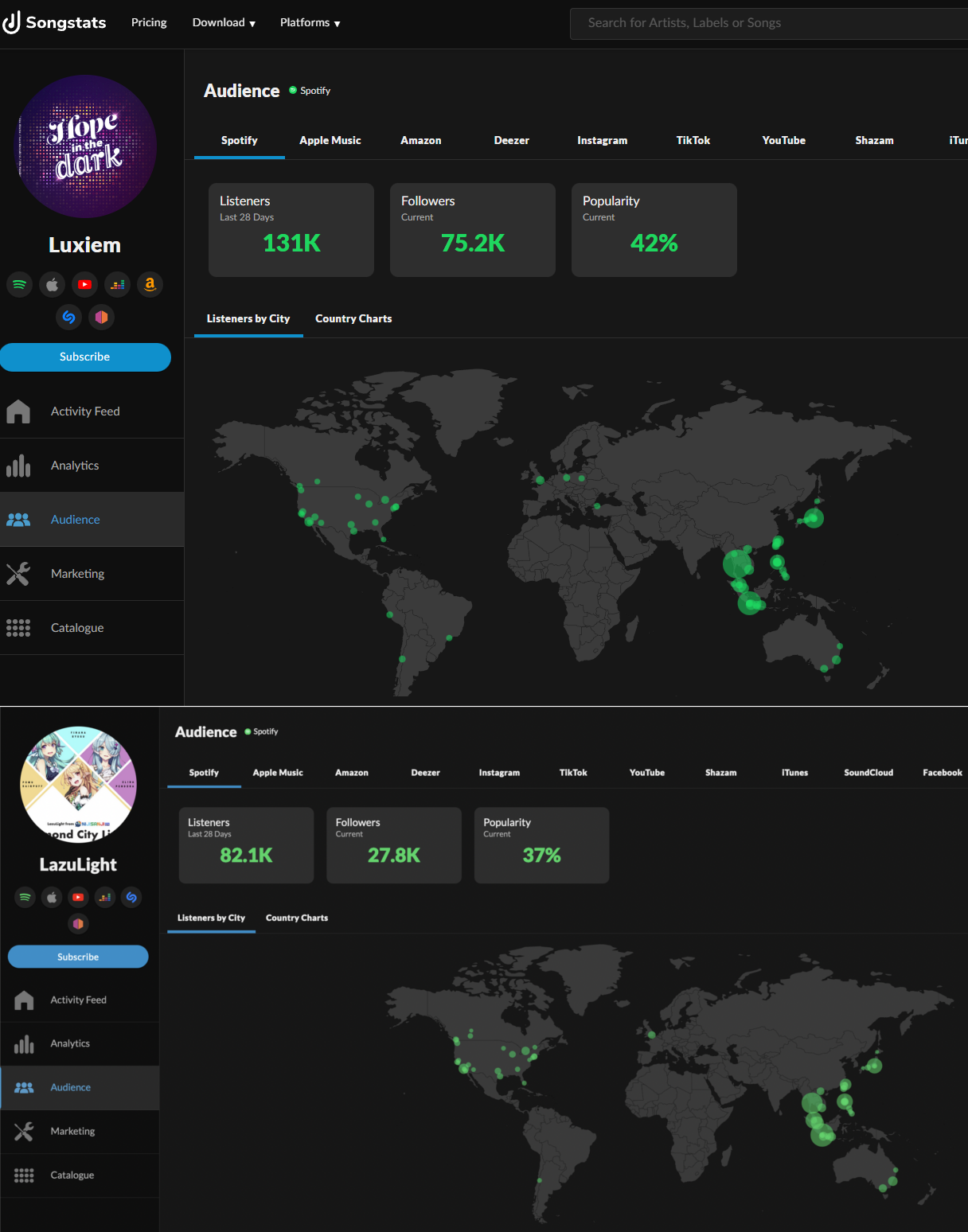Switch to TikTok tab for Luxiem
Image resolution: width=968 pixels, height=1232 pixels.
[693, 140]
